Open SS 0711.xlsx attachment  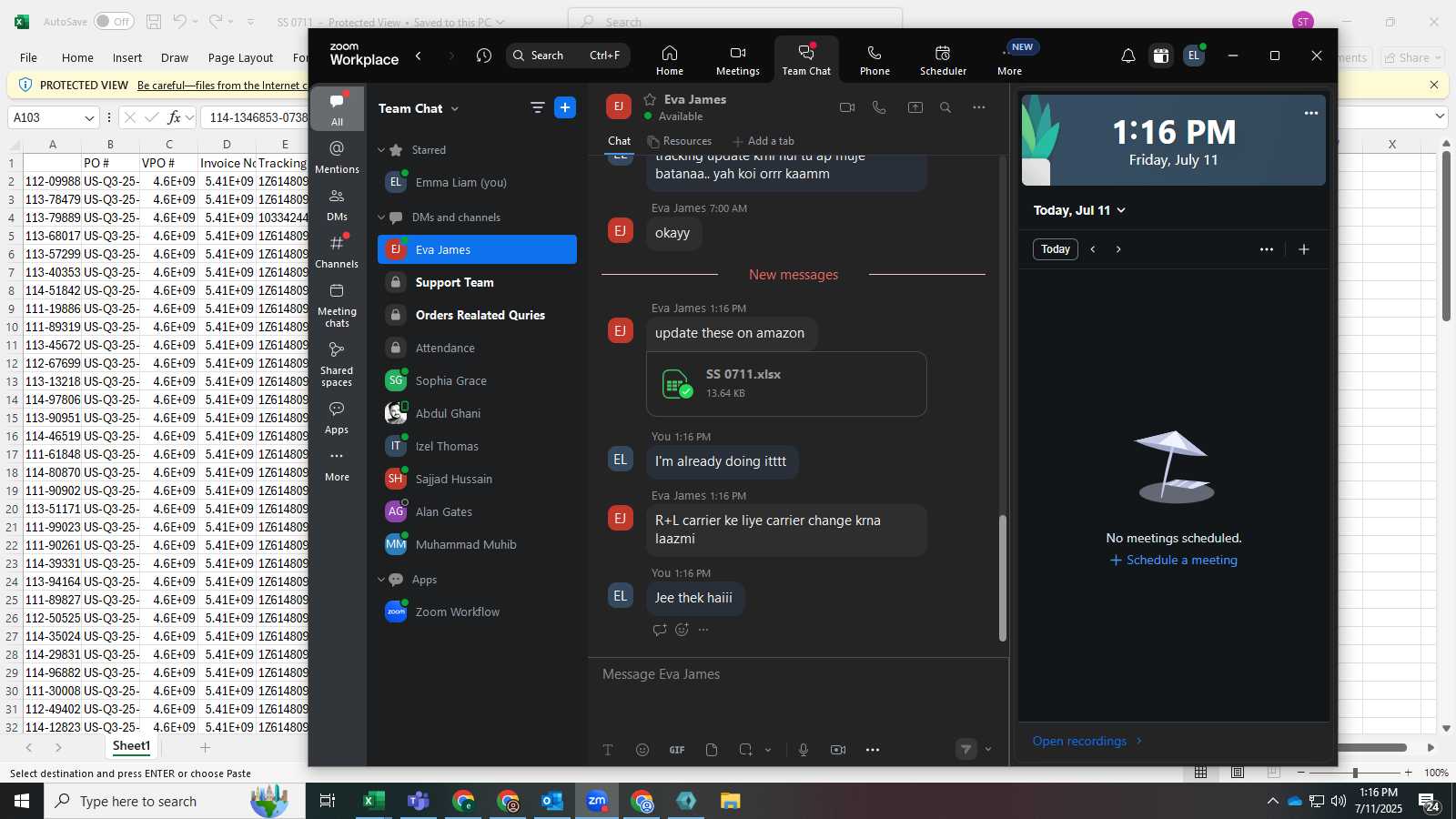click(x=786, y=384)
